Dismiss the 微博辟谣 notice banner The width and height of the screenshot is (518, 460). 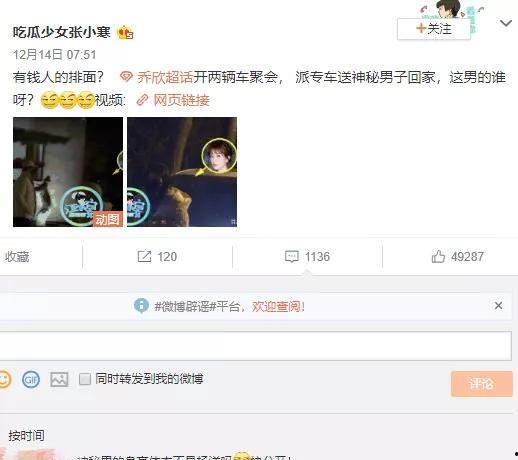(x=498, y=306)
